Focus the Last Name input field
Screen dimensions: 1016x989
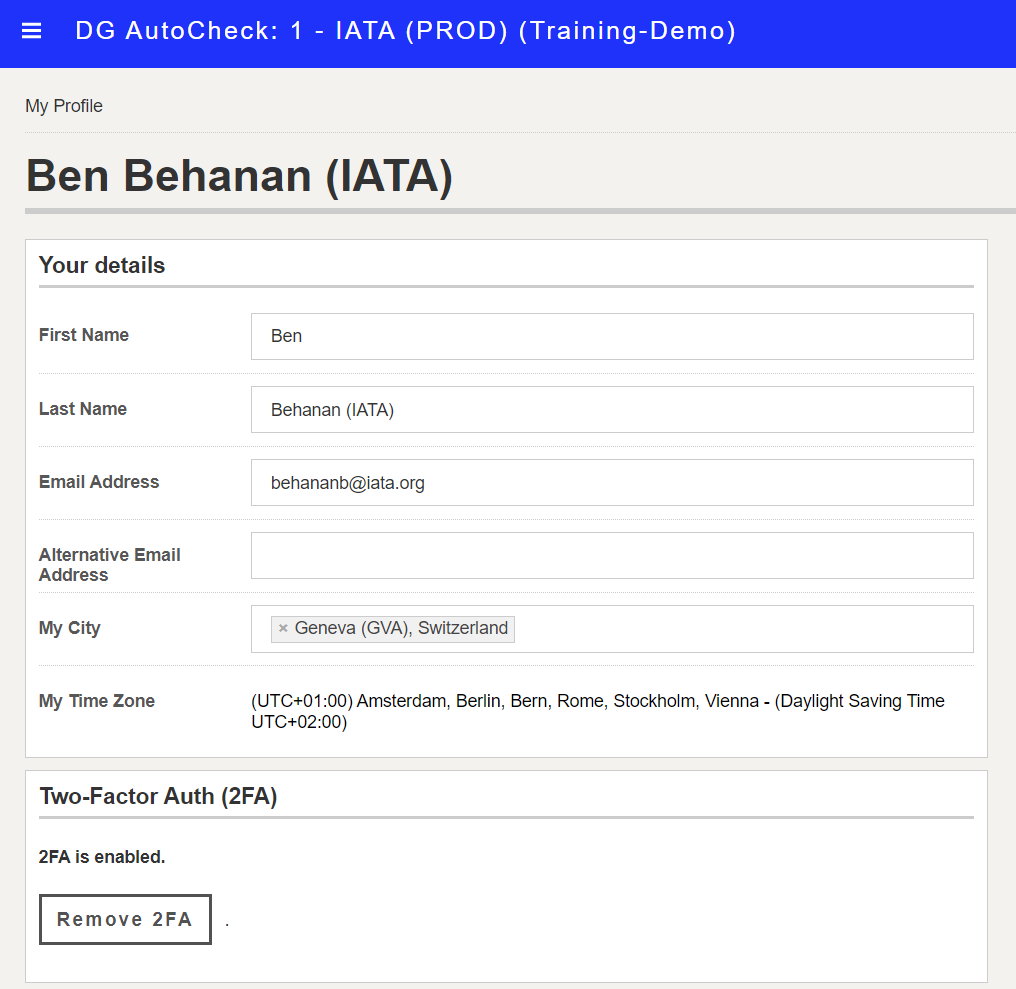[612, 410]
